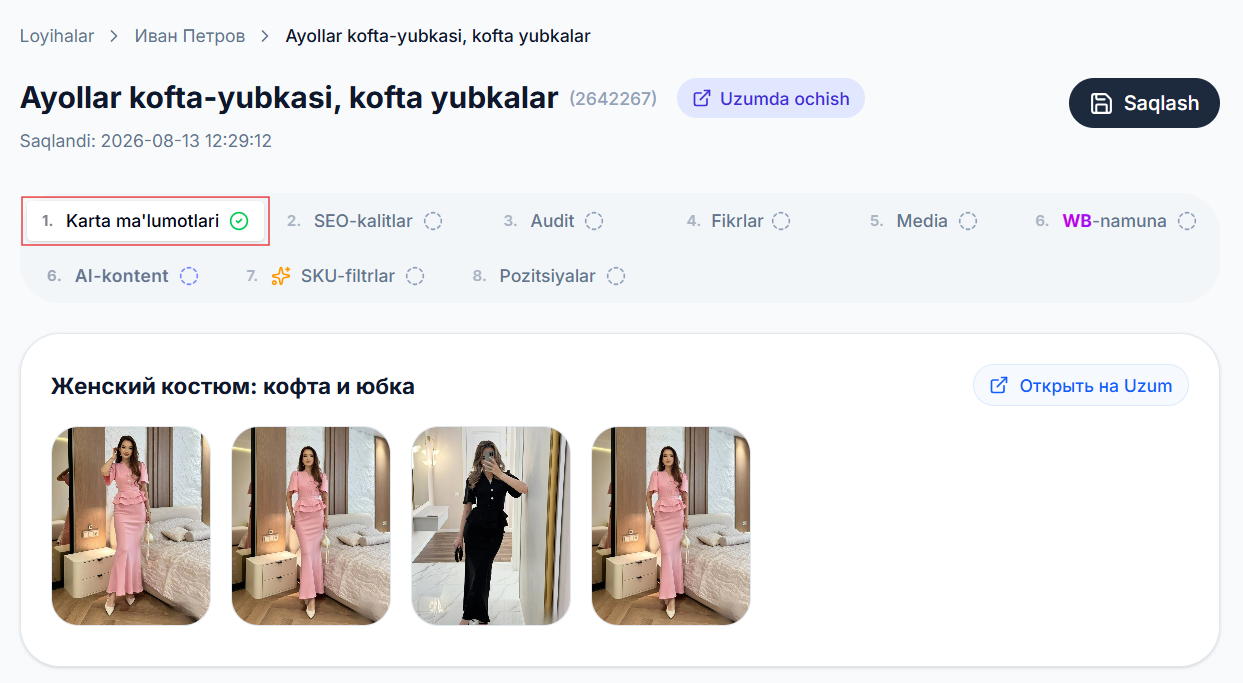Click the Saqlash save button
The width and height of the screenshot is (1243, 683).
(1144, 103)
